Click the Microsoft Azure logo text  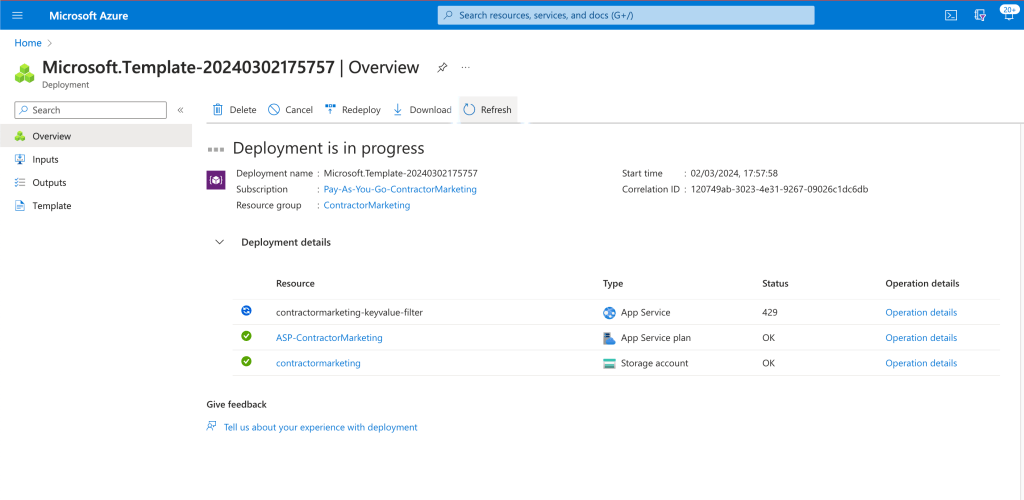pyautogui.click(x=89, y=16)
